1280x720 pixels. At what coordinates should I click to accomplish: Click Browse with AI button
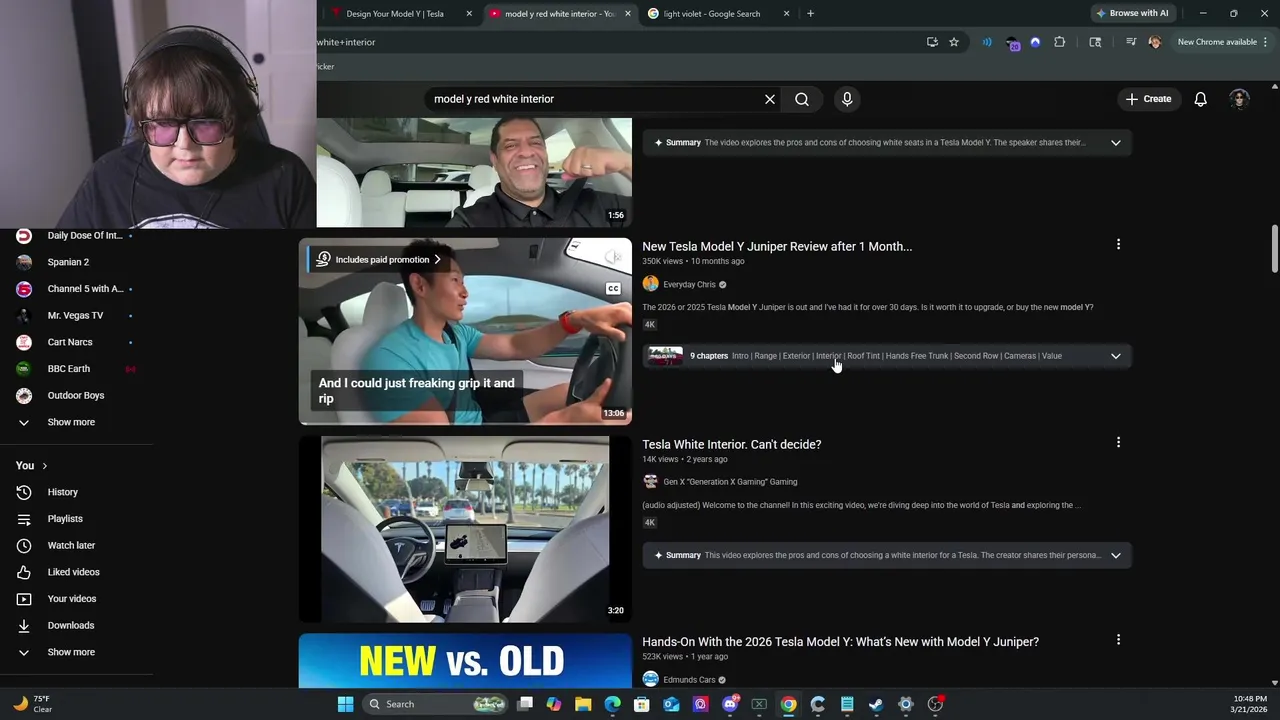coord(1132,13)
